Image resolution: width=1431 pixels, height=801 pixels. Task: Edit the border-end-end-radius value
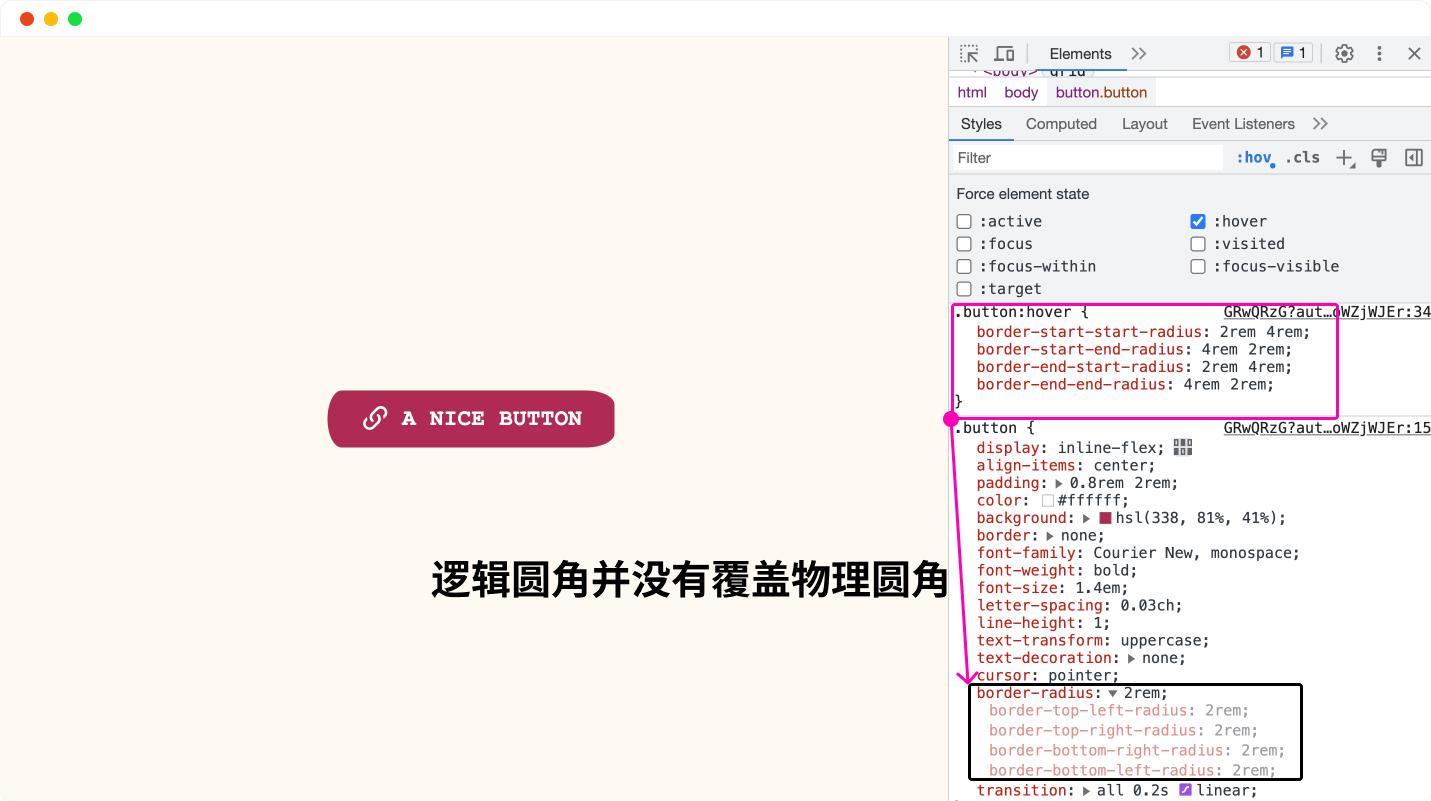click(x=1224, y=384)
